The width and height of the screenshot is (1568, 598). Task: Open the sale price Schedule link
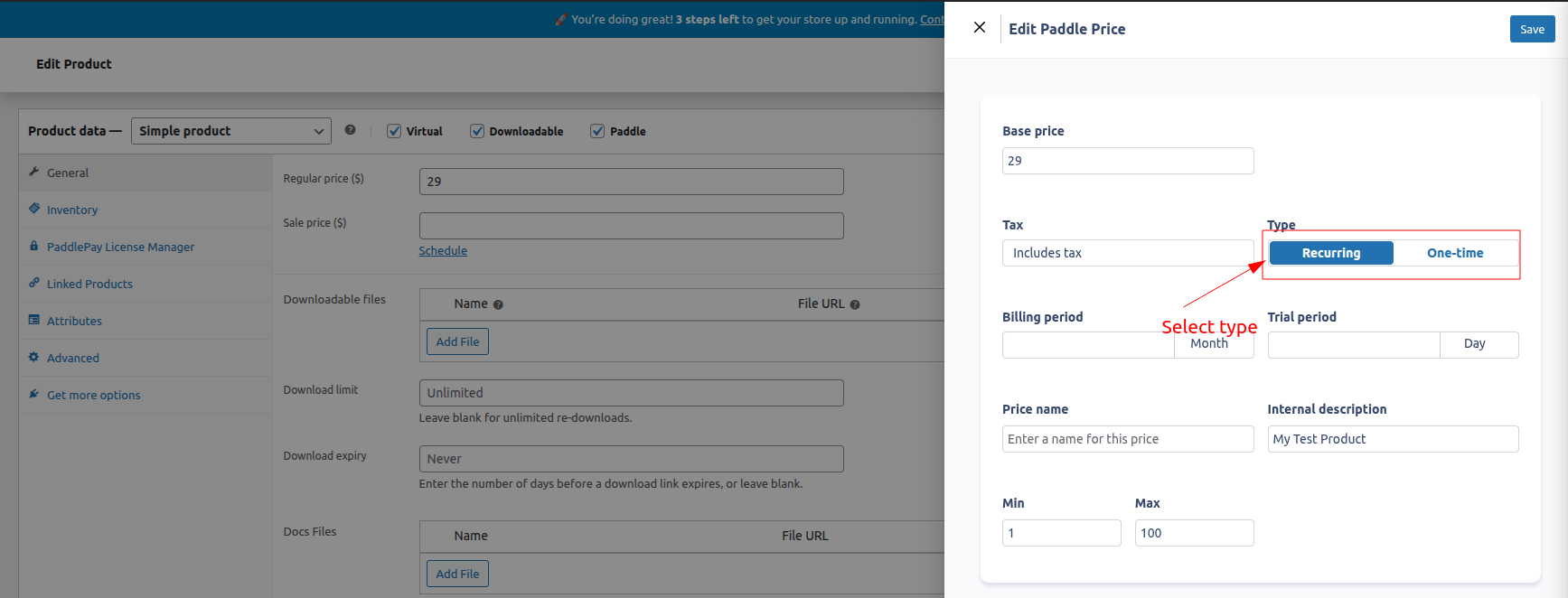(443, 250)
